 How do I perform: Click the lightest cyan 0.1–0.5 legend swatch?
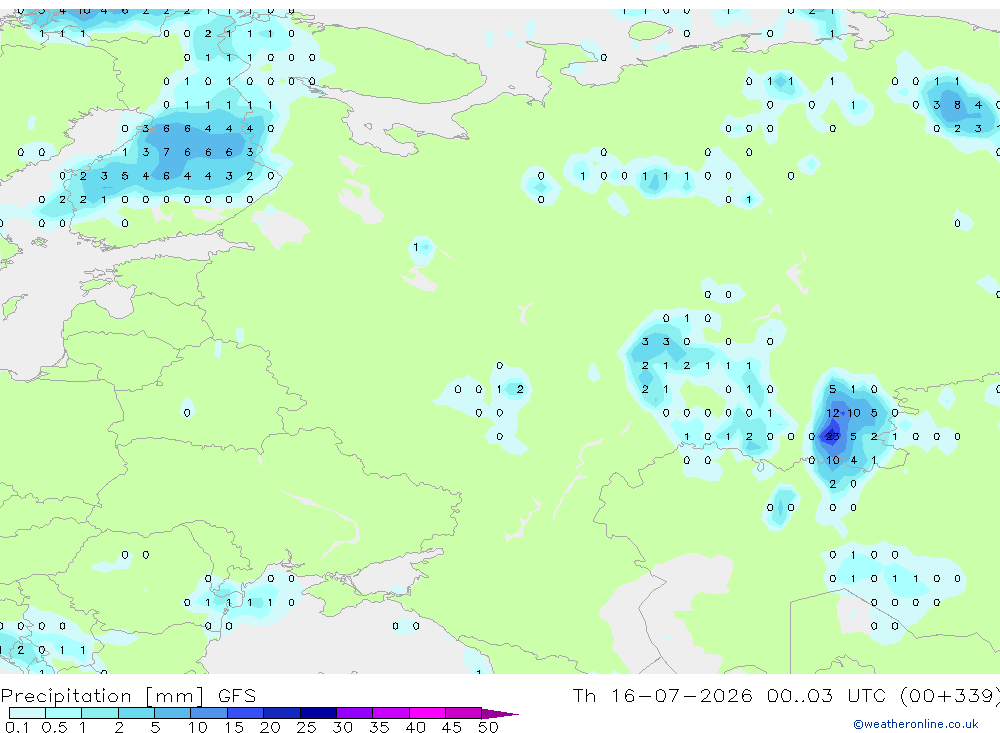pyautogui.click(x=27, y=713)
